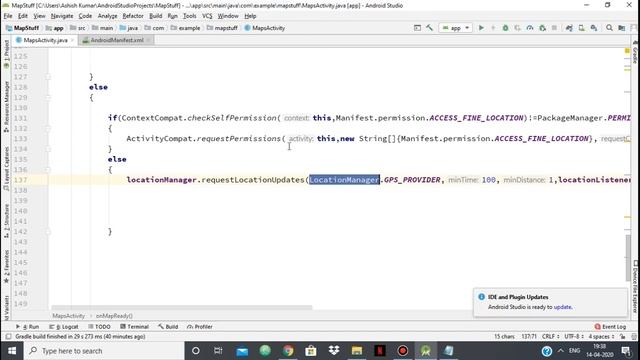Run the app with the green play button
The height and width of the screenshot is (360, 640).
[x=481, y=28]
